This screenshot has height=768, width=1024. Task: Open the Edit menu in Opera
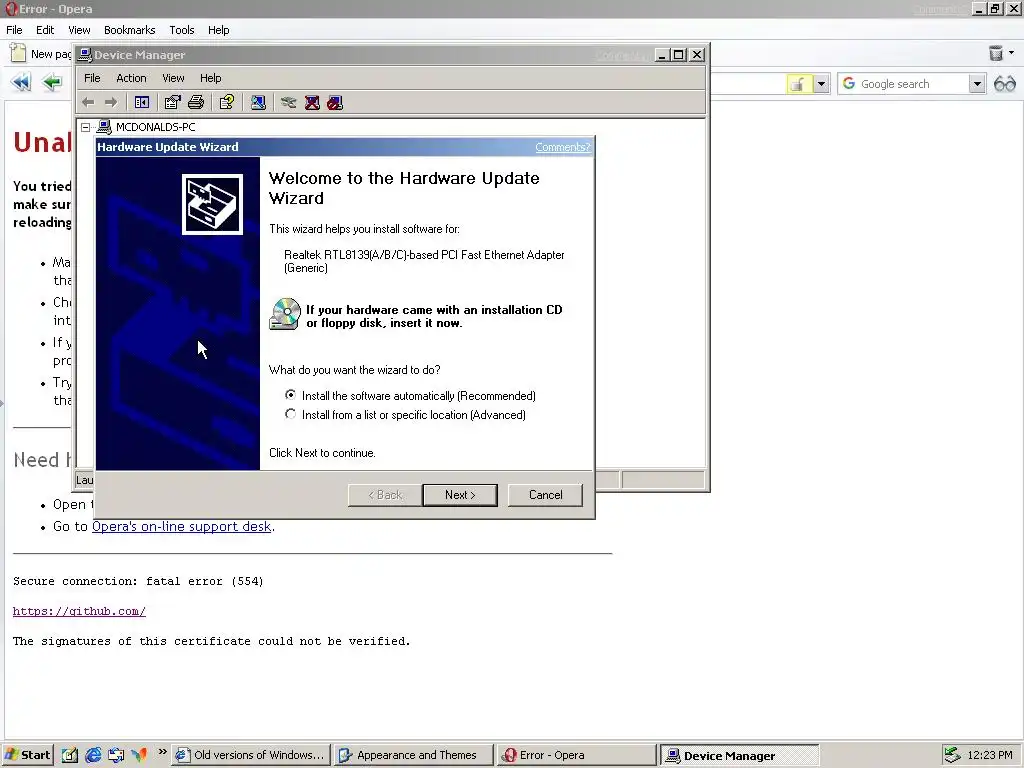[x=45, y=30]
